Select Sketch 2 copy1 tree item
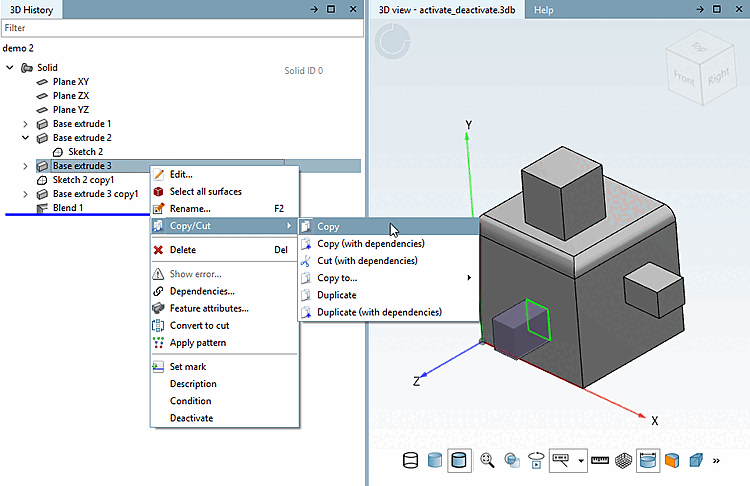The image size is (750, 486). click(x=83, y=180)
